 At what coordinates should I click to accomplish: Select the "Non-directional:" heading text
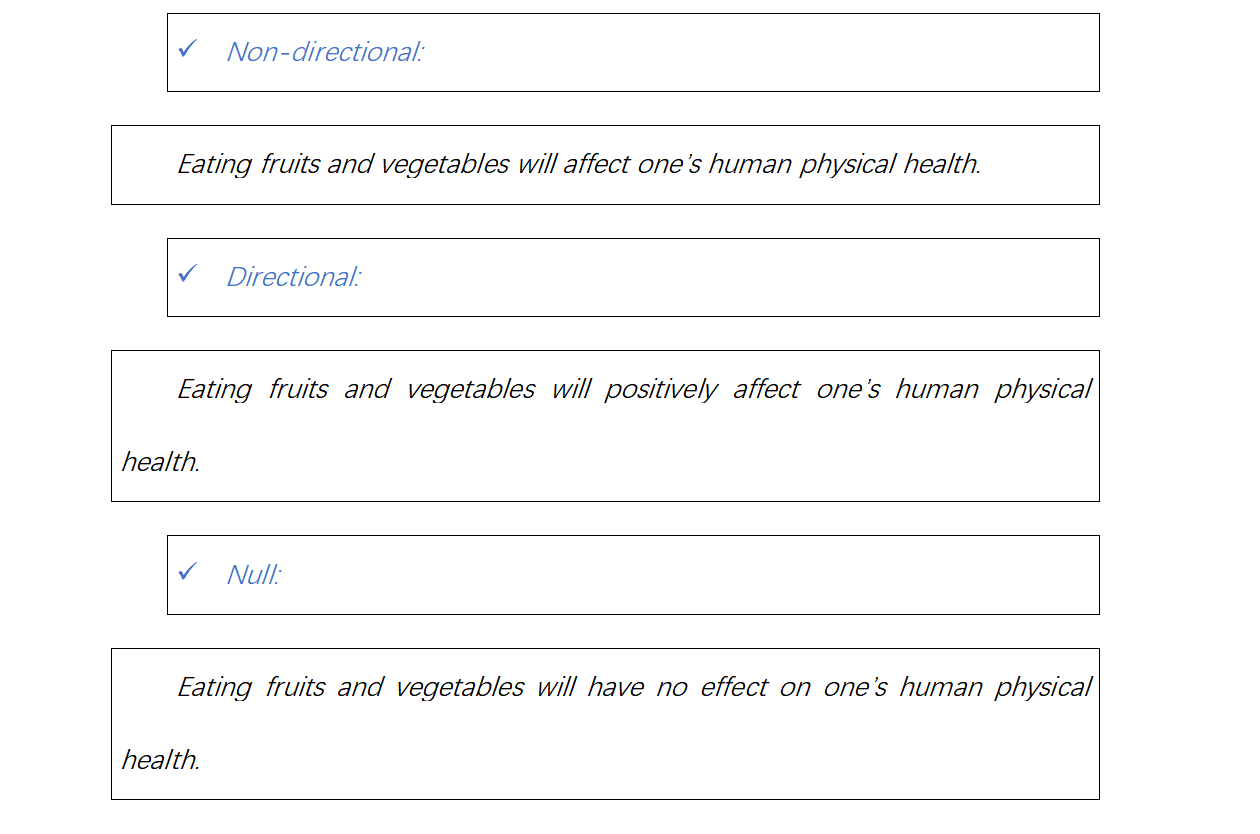[325, 52]
